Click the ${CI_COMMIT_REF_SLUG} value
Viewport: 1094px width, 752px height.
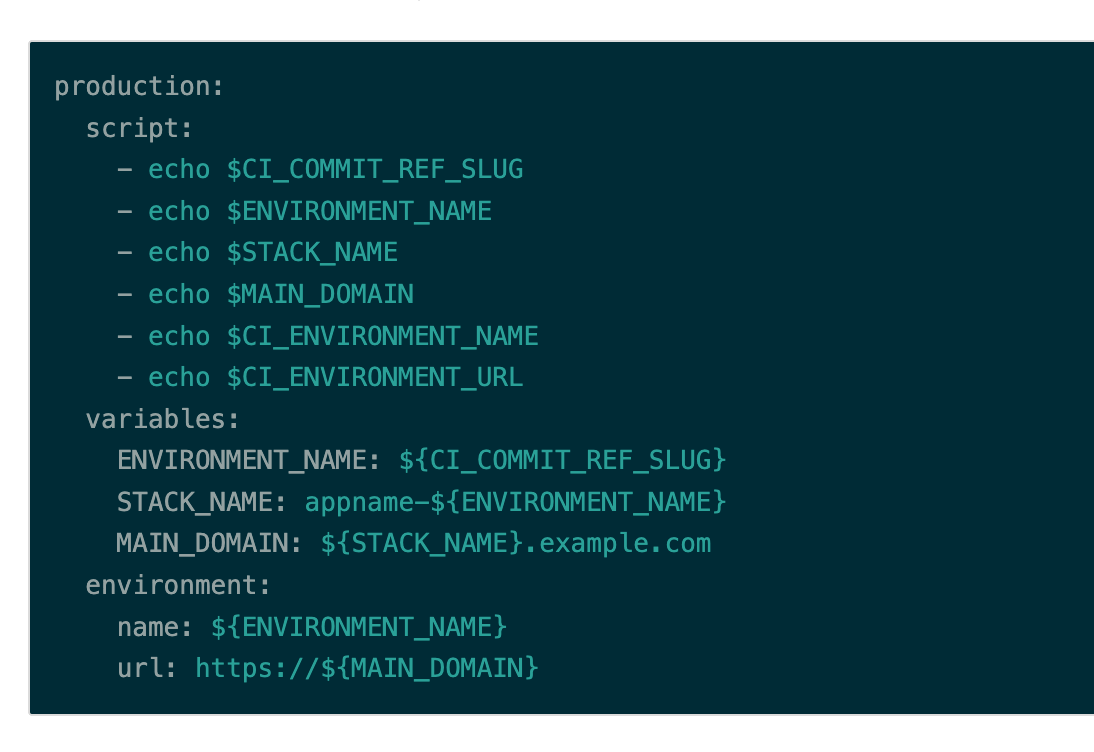point(563,461)
